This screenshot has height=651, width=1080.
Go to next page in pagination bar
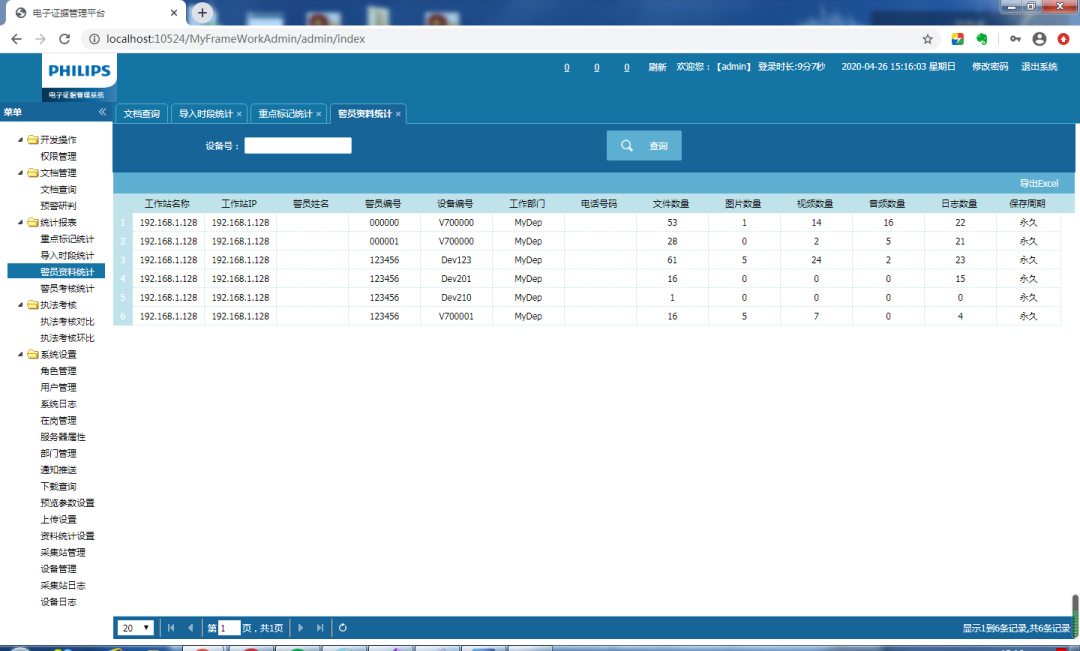300,628
